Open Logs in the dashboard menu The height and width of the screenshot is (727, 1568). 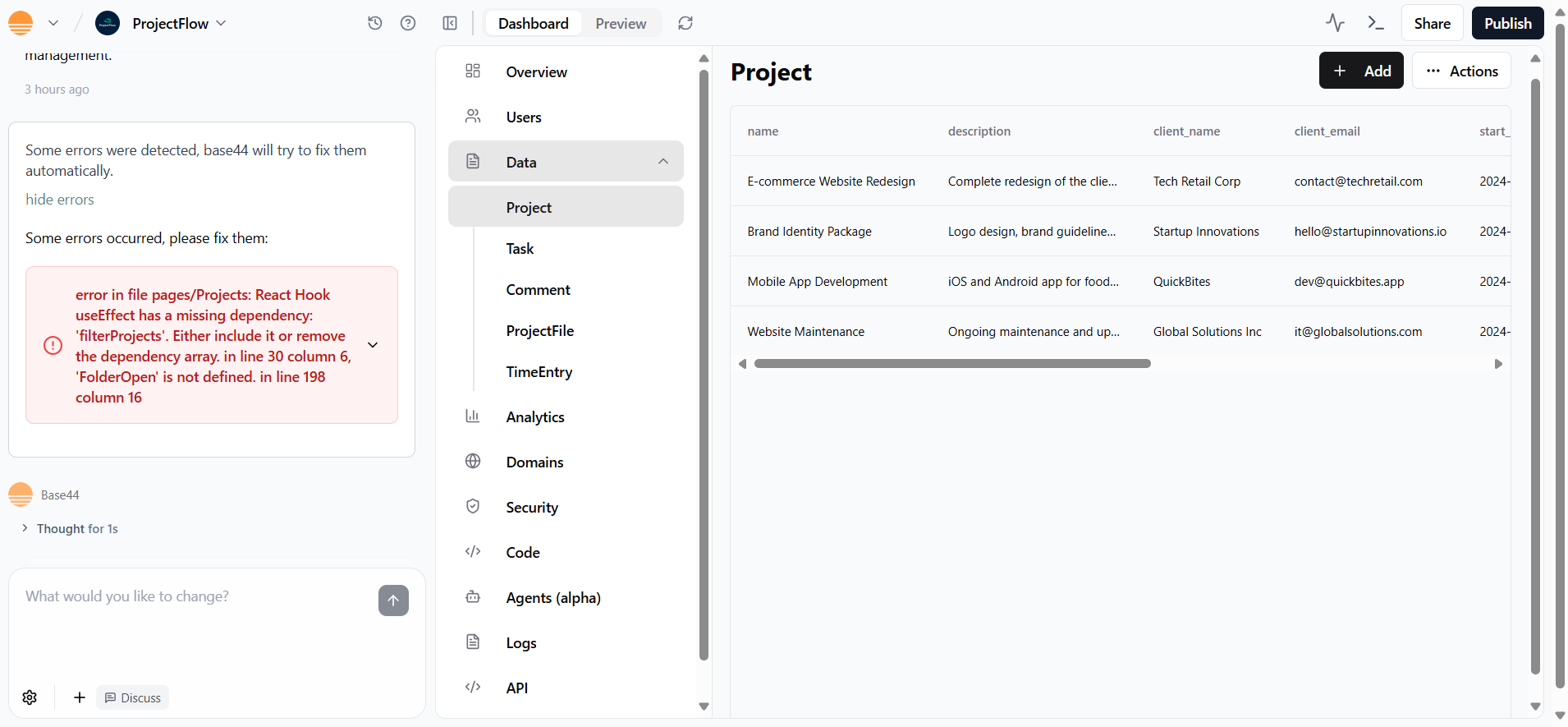click(566, 643)
